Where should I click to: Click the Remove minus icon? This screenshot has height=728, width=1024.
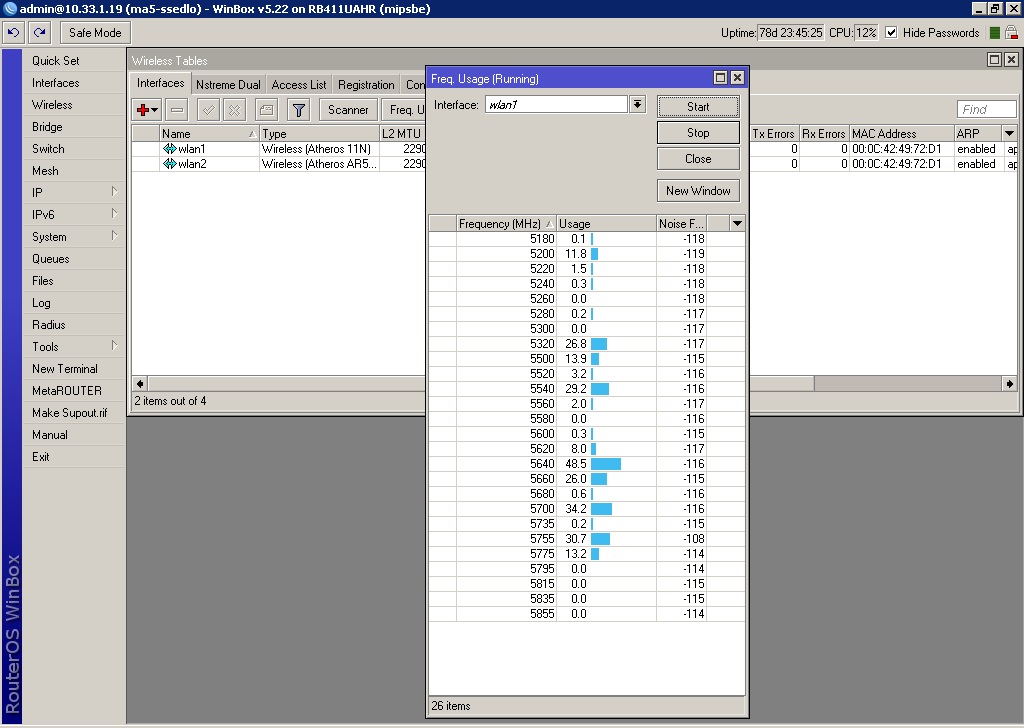[177, 110]
